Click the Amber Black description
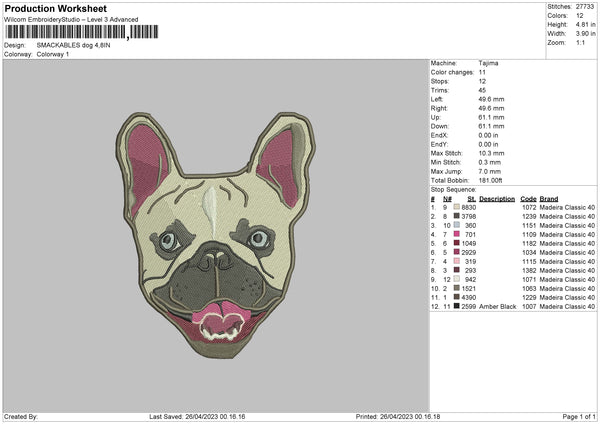600x424 pixels. click(x=497, y=307)
